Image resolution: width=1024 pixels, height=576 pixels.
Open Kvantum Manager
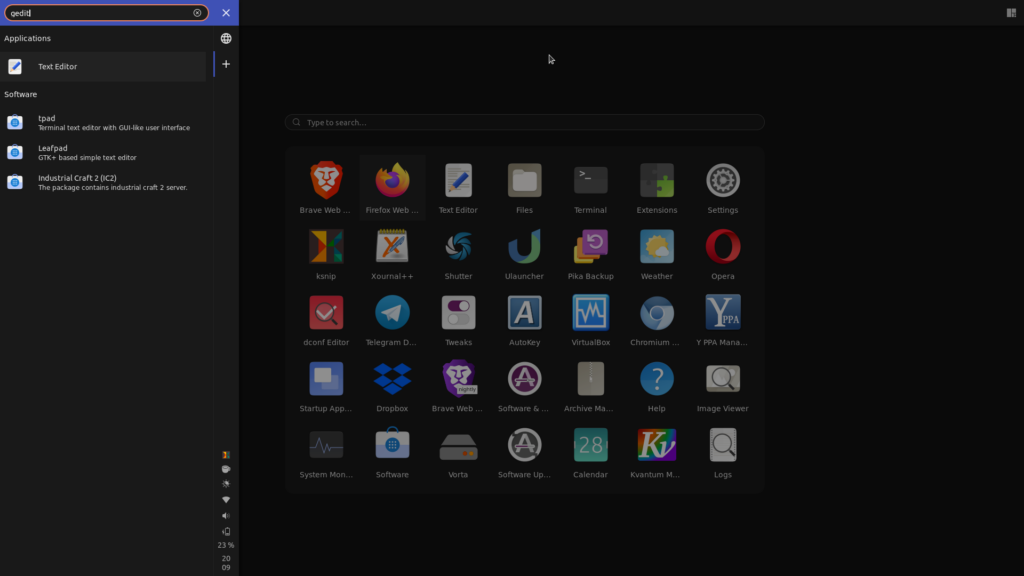[656, 445]
